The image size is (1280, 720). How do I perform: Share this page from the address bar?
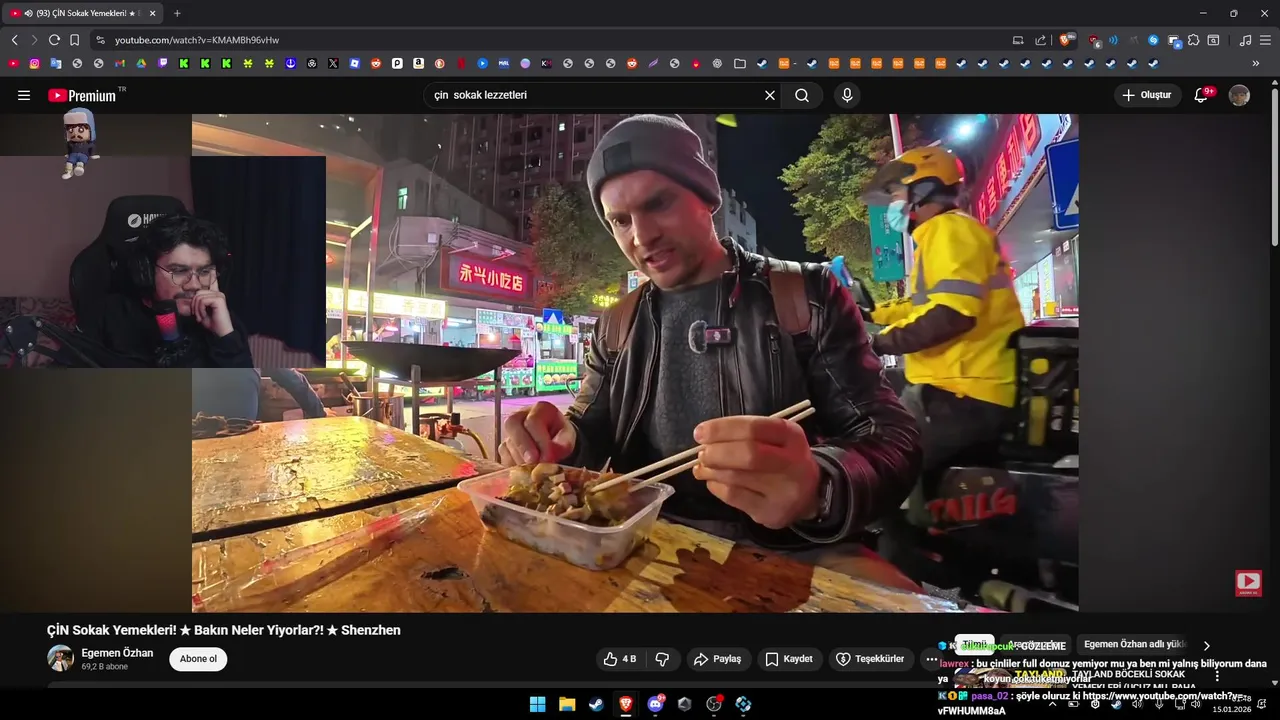point(1040,40)
